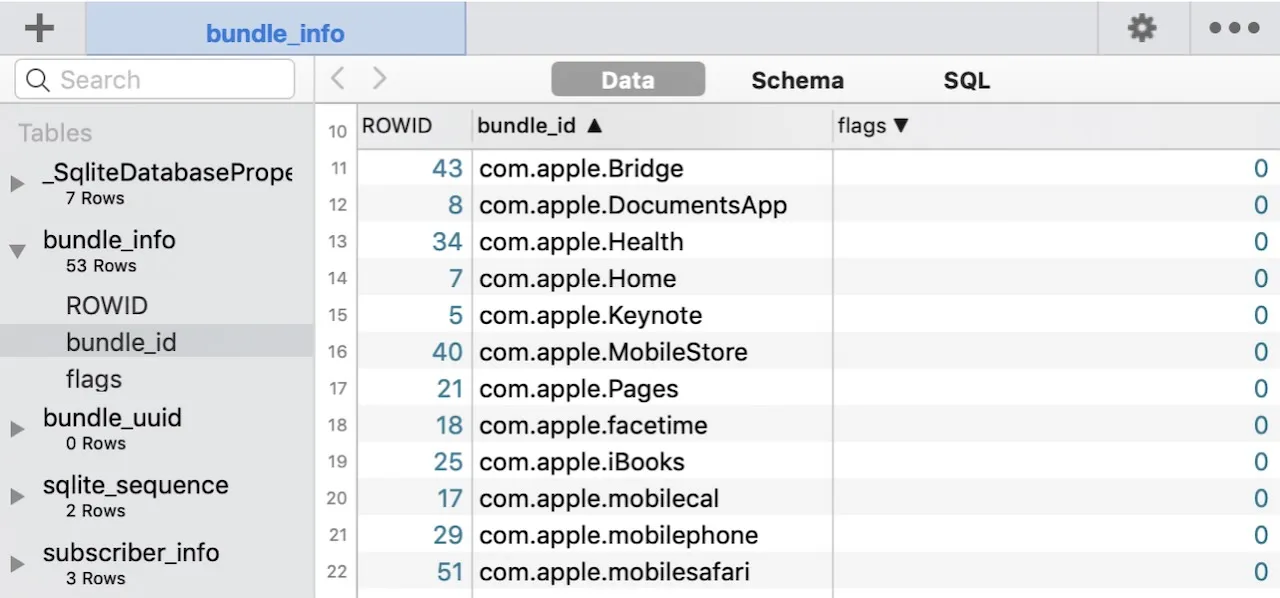
Task: Select the com.apple.Keynote row cell
Action: coord(590,316)
